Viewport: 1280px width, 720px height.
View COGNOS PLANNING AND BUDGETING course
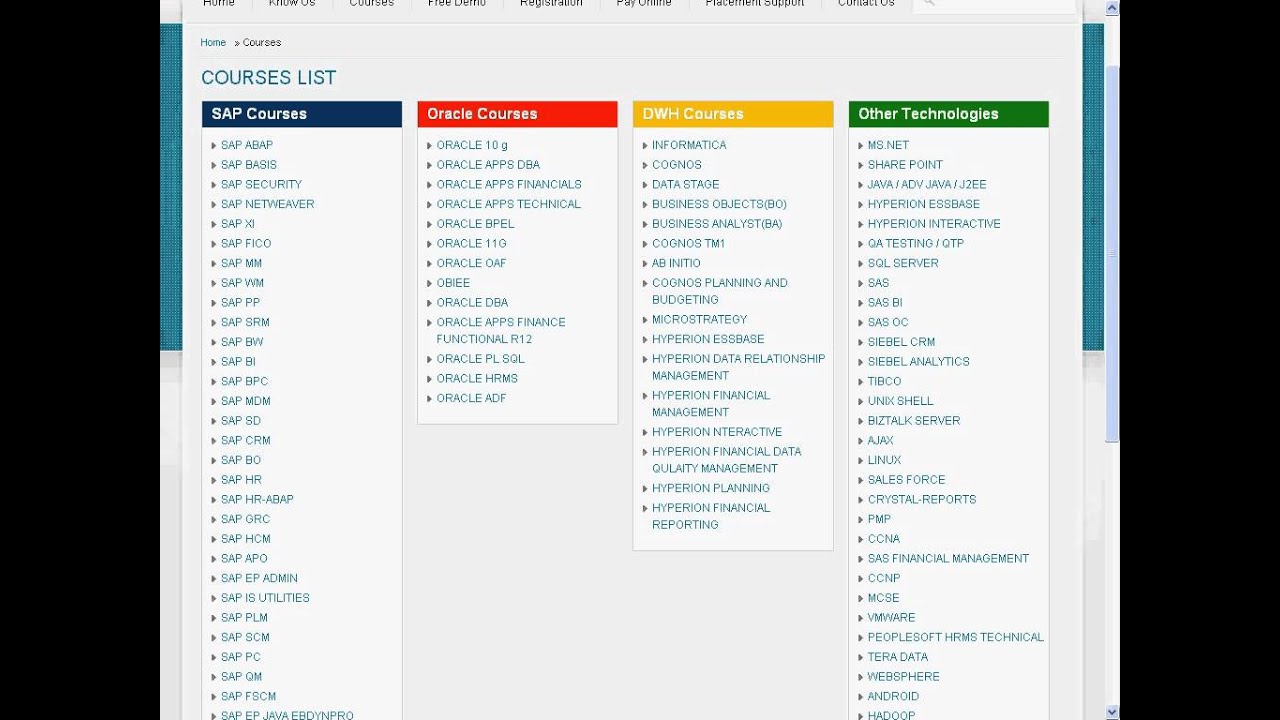click(x=720, y=292)
